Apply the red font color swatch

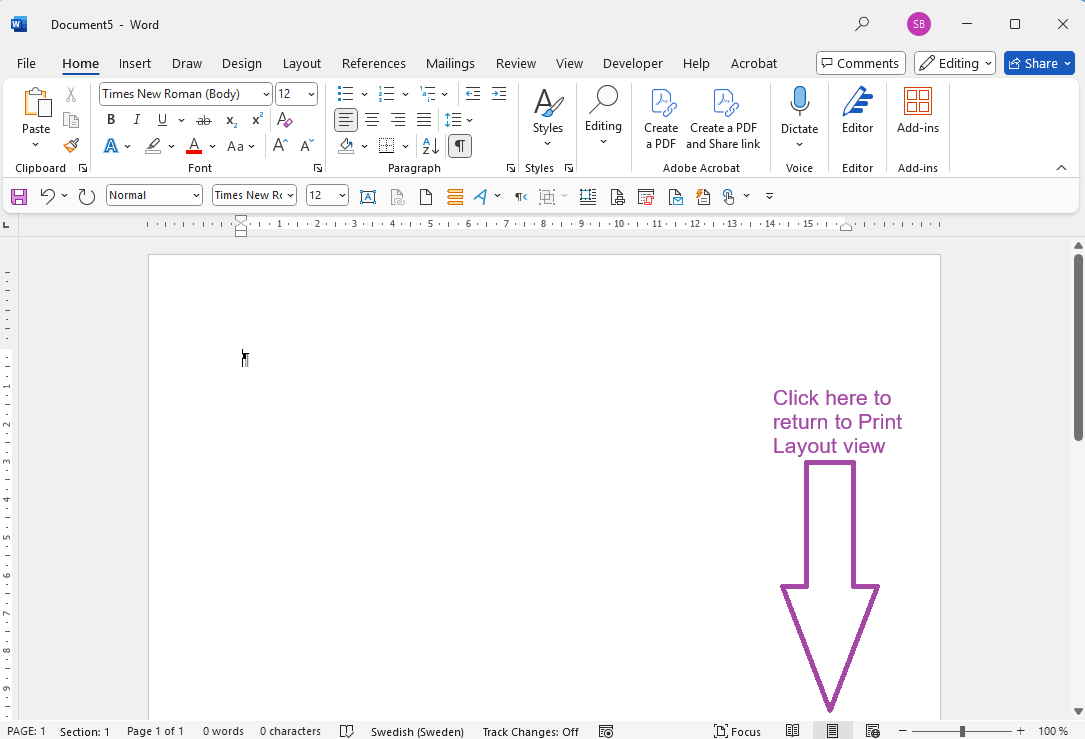pyautogui.click(x=194, y=146)
